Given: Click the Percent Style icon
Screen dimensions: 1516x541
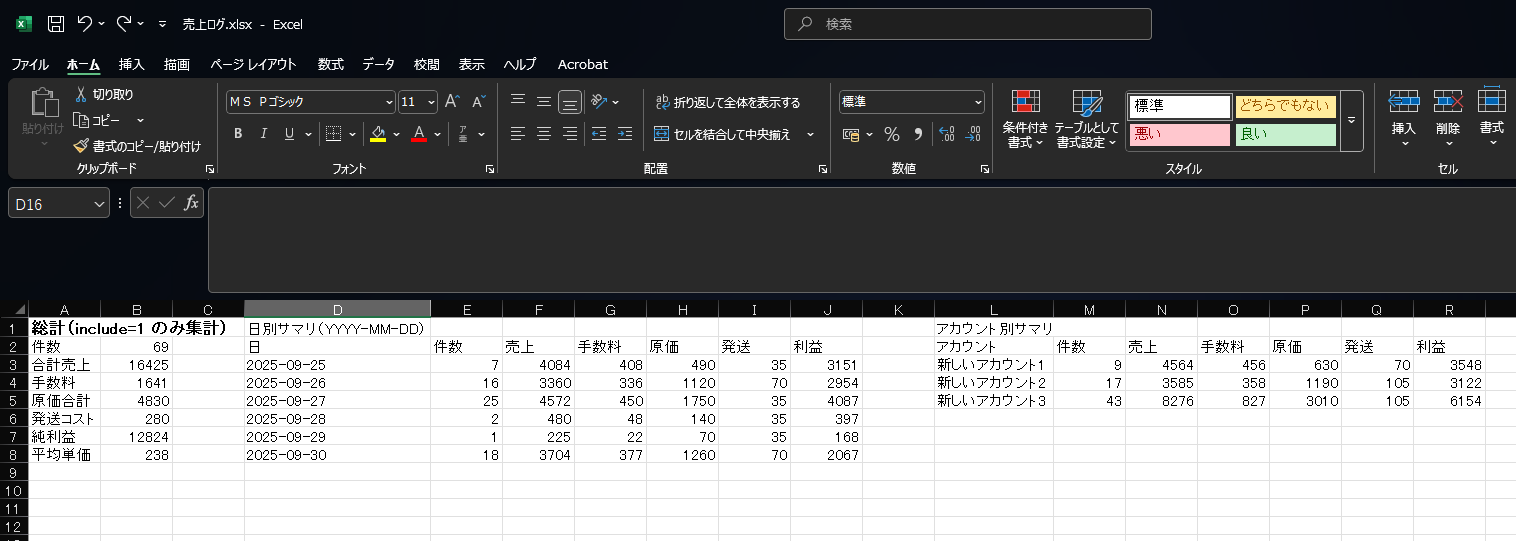Looking at the screenshot, I should [x=891, y=134].
